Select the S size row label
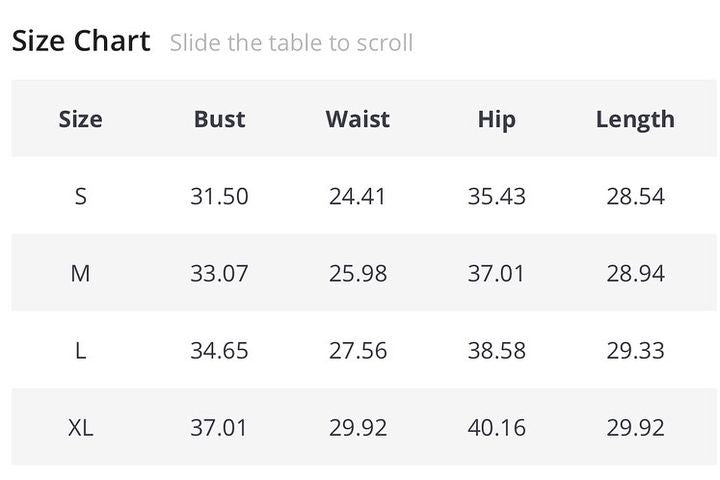This screenshot has width=720, height=480. 80,196
